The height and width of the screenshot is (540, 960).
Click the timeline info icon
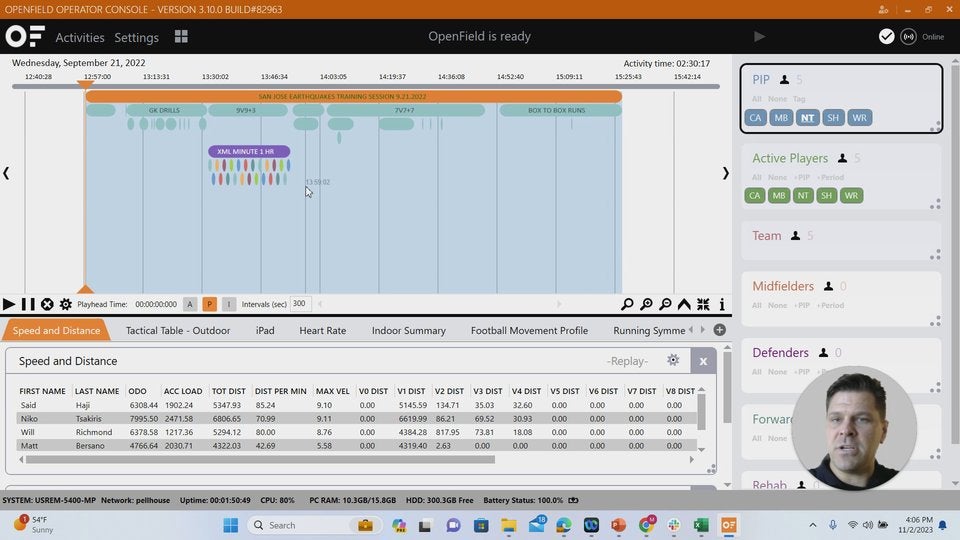click(722, 304)
